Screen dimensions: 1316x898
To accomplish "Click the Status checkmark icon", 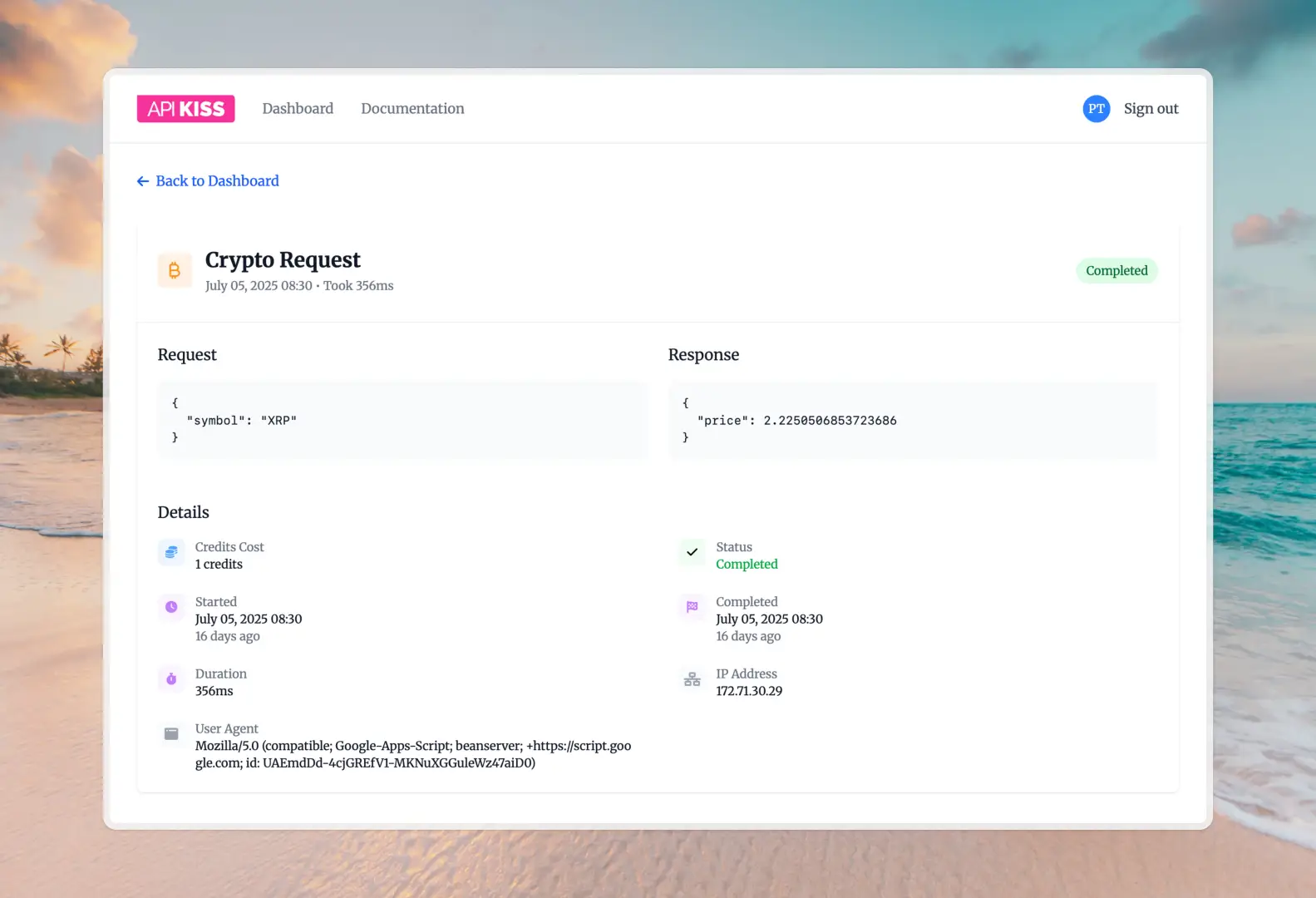I will click(x=692, y=552).
